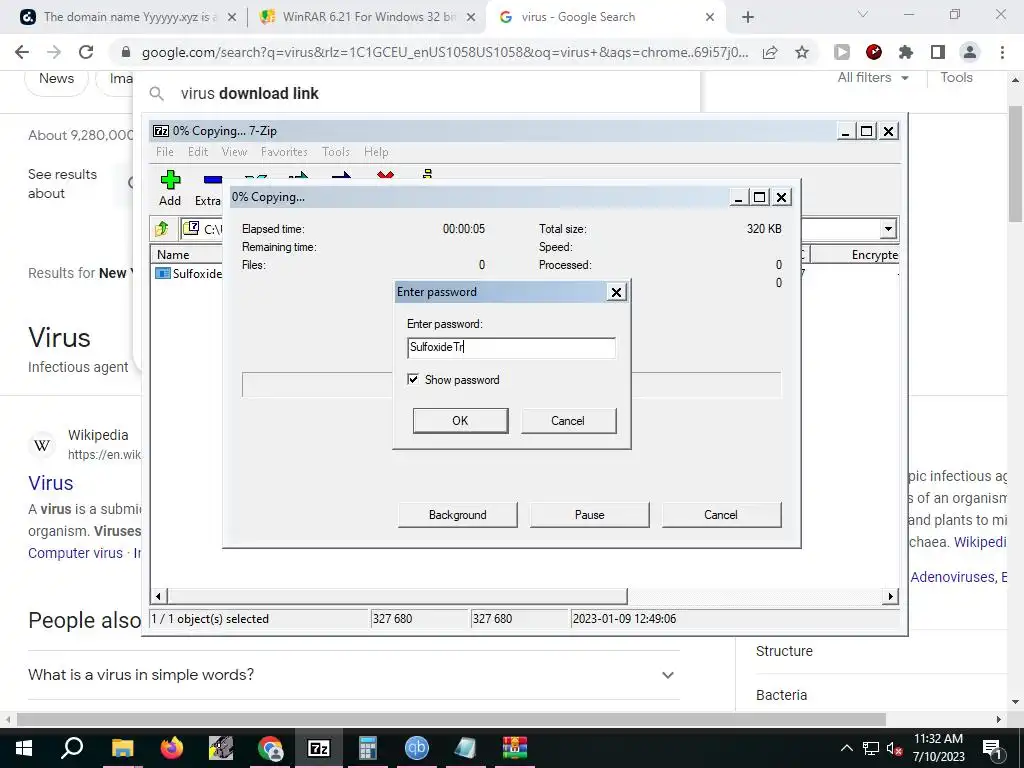Viewport: 1024px width, 768px height.
Task: Open File Explorer from the taskbar
Action: tap(122, 748)
